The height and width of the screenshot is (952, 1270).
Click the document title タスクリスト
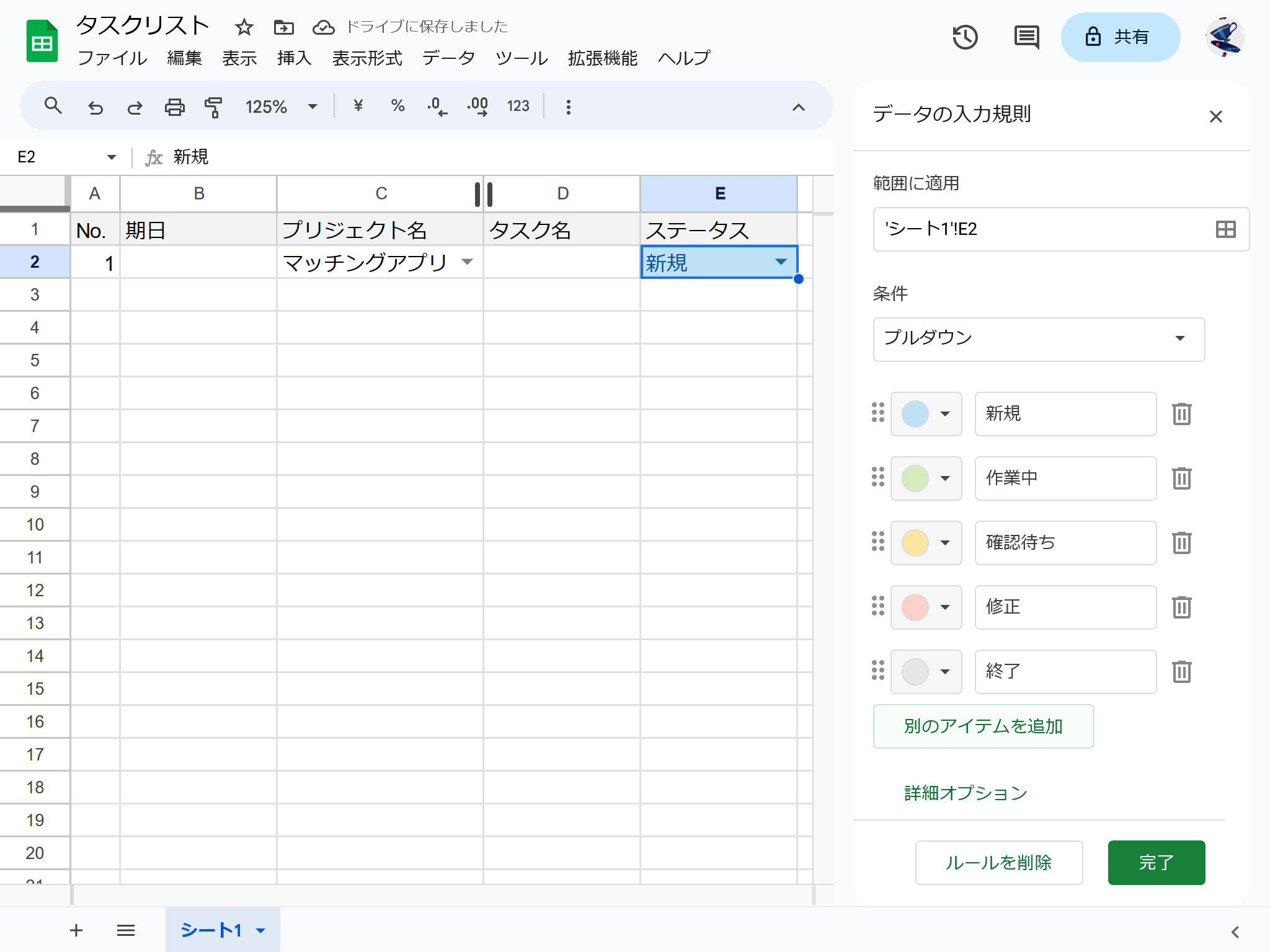[142, 25]
